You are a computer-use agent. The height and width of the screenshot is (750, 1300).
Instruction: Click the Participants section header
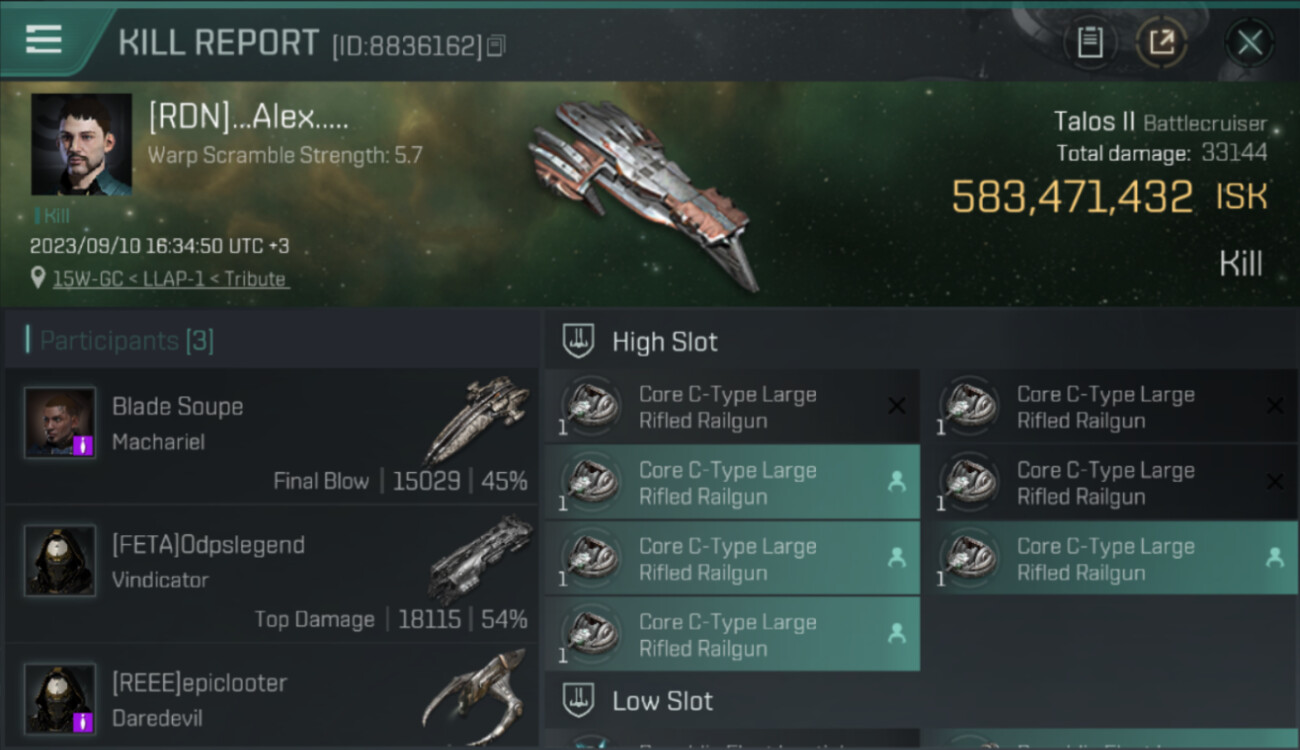click(120, 341)
